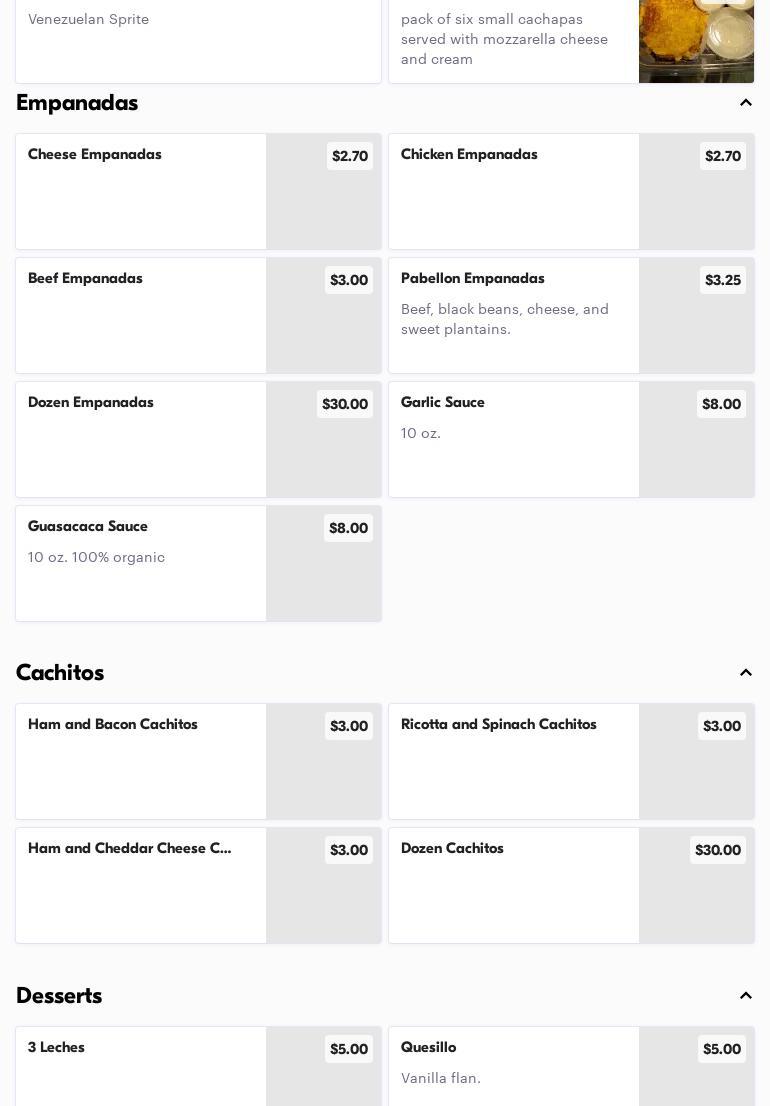Open Ham and Bacon Cachitos item
The height and width of the screenshot is (1106, 770).
pos(141,760)
